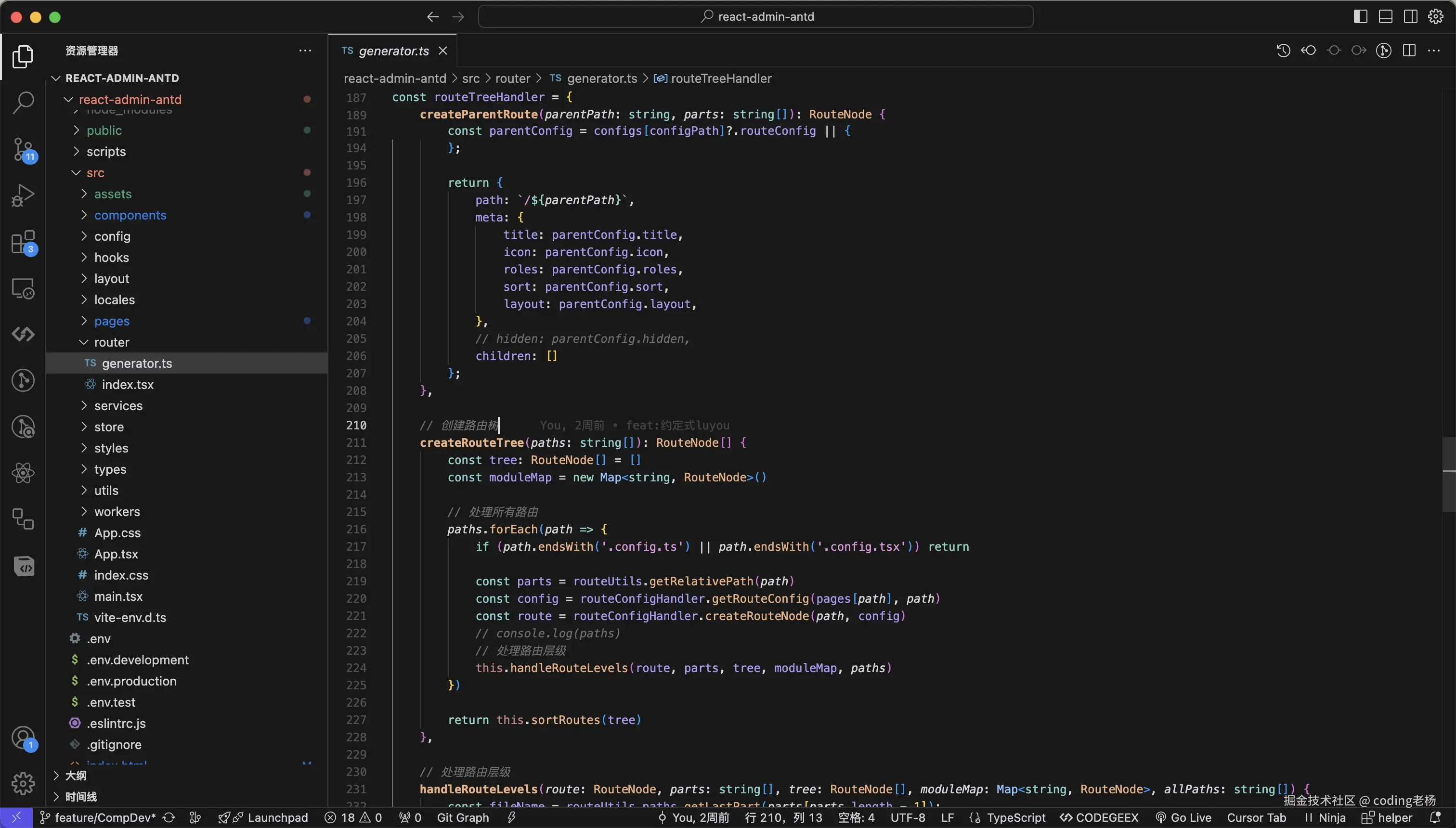The width and height of the screenshot is (1456, 828).
Task: Click the split editor right icon
Action: click(x=1409, y=51)
